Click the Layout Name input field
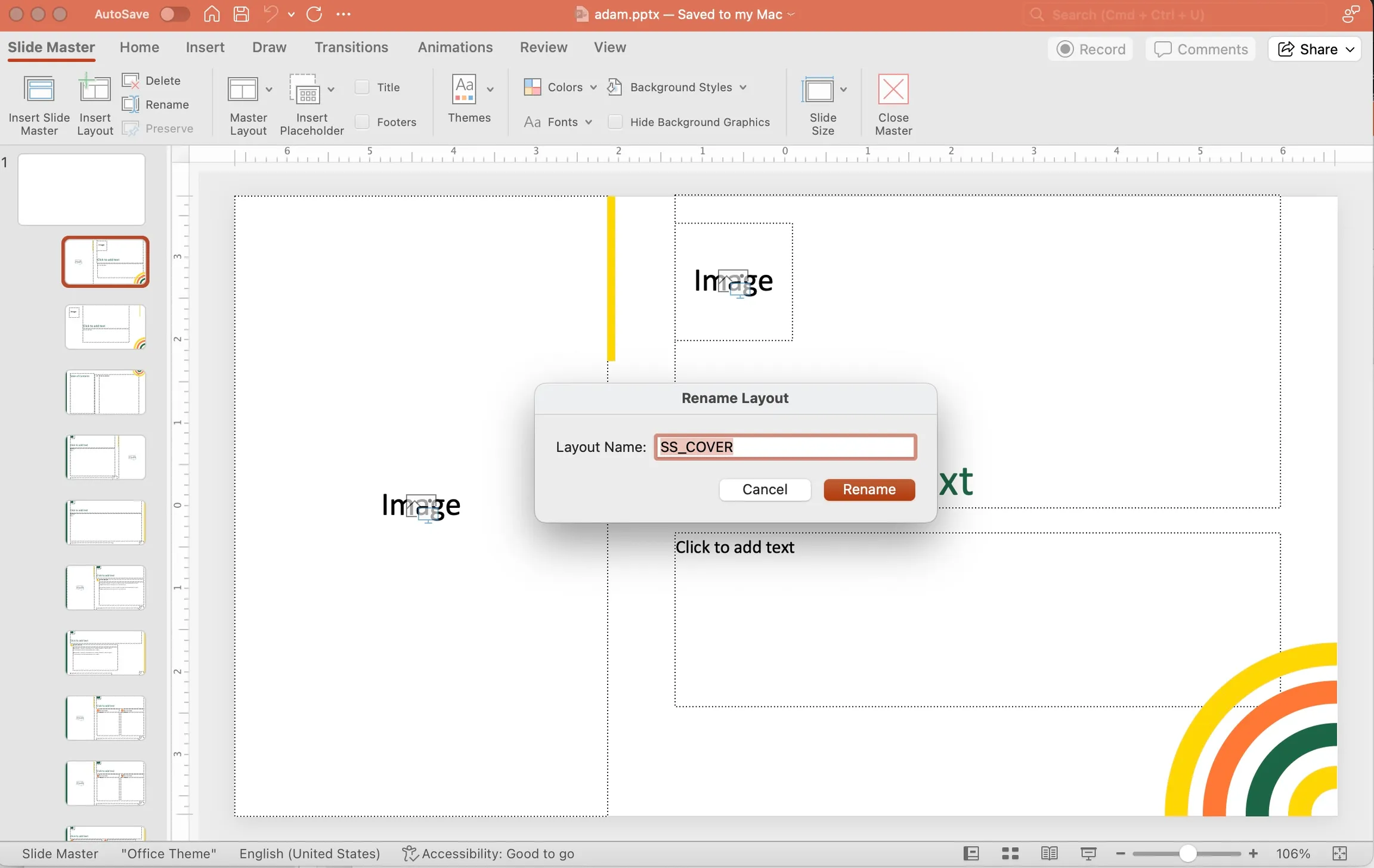This screenshot has height=868, width=1374. (785, 447)
